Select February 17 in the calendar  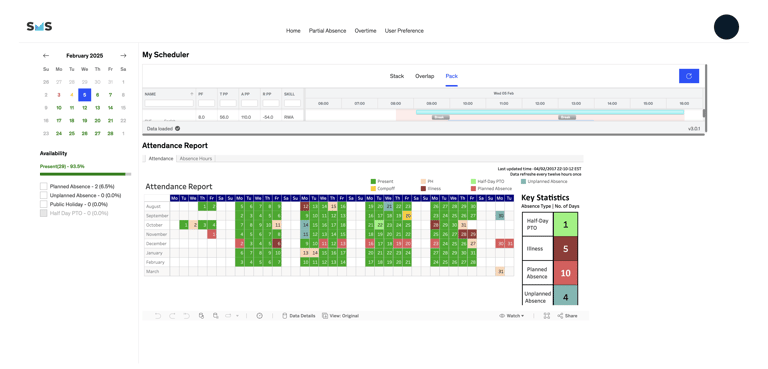pos(59,121)
